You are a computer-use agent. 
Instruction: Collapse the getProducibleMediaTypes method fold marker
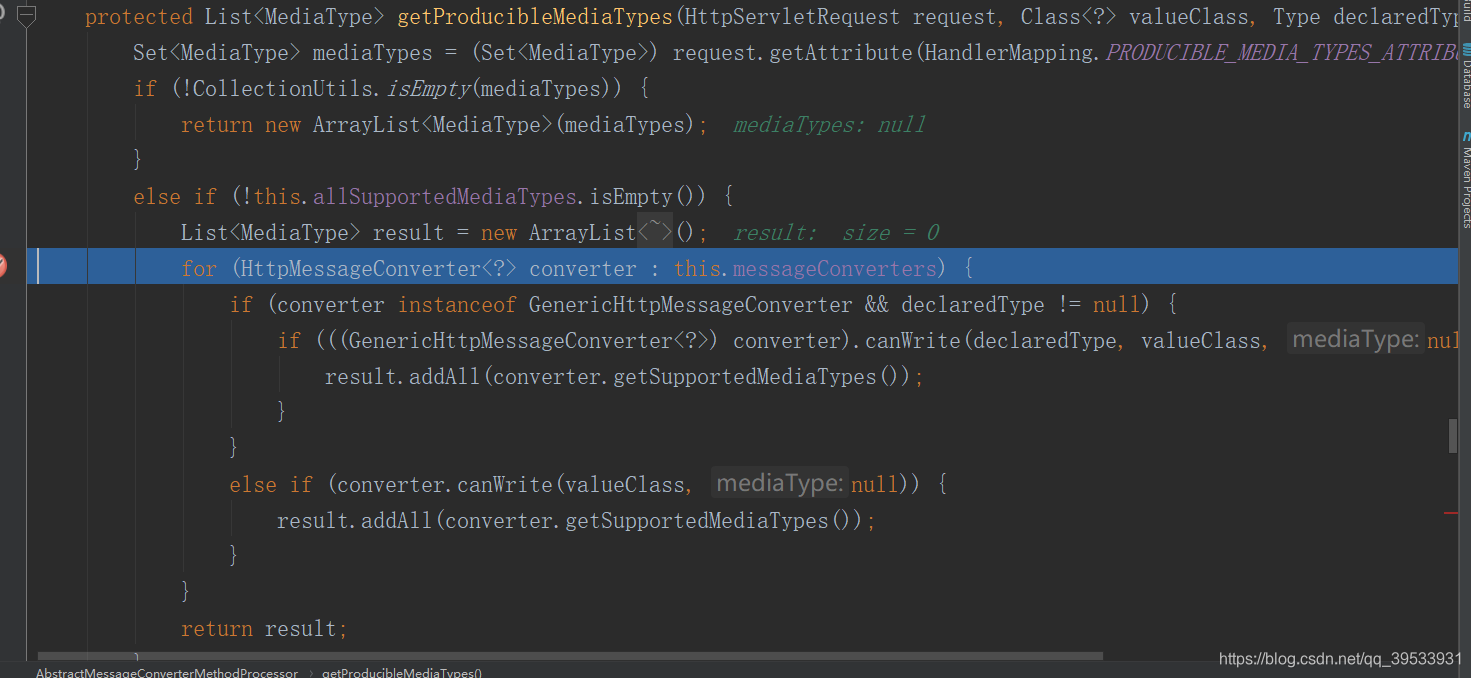[26, 16]
